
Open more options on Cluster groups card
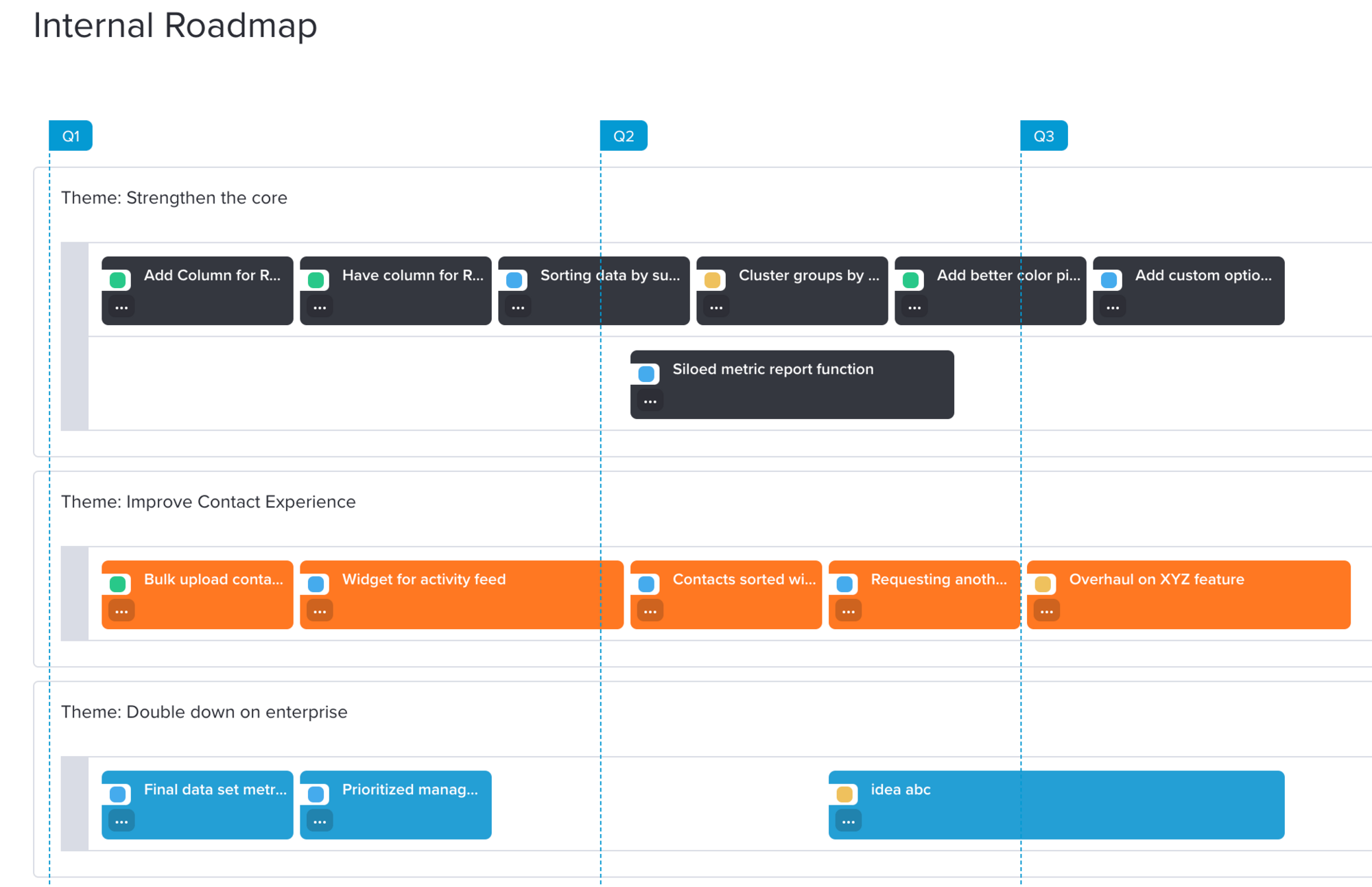716,307
